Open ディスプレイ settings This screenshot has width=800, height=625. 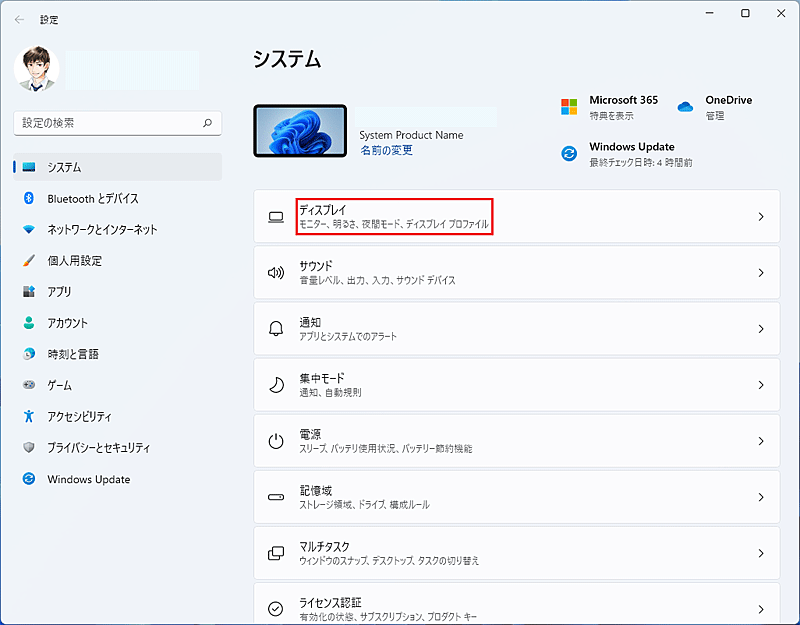(x=517, y=217)
